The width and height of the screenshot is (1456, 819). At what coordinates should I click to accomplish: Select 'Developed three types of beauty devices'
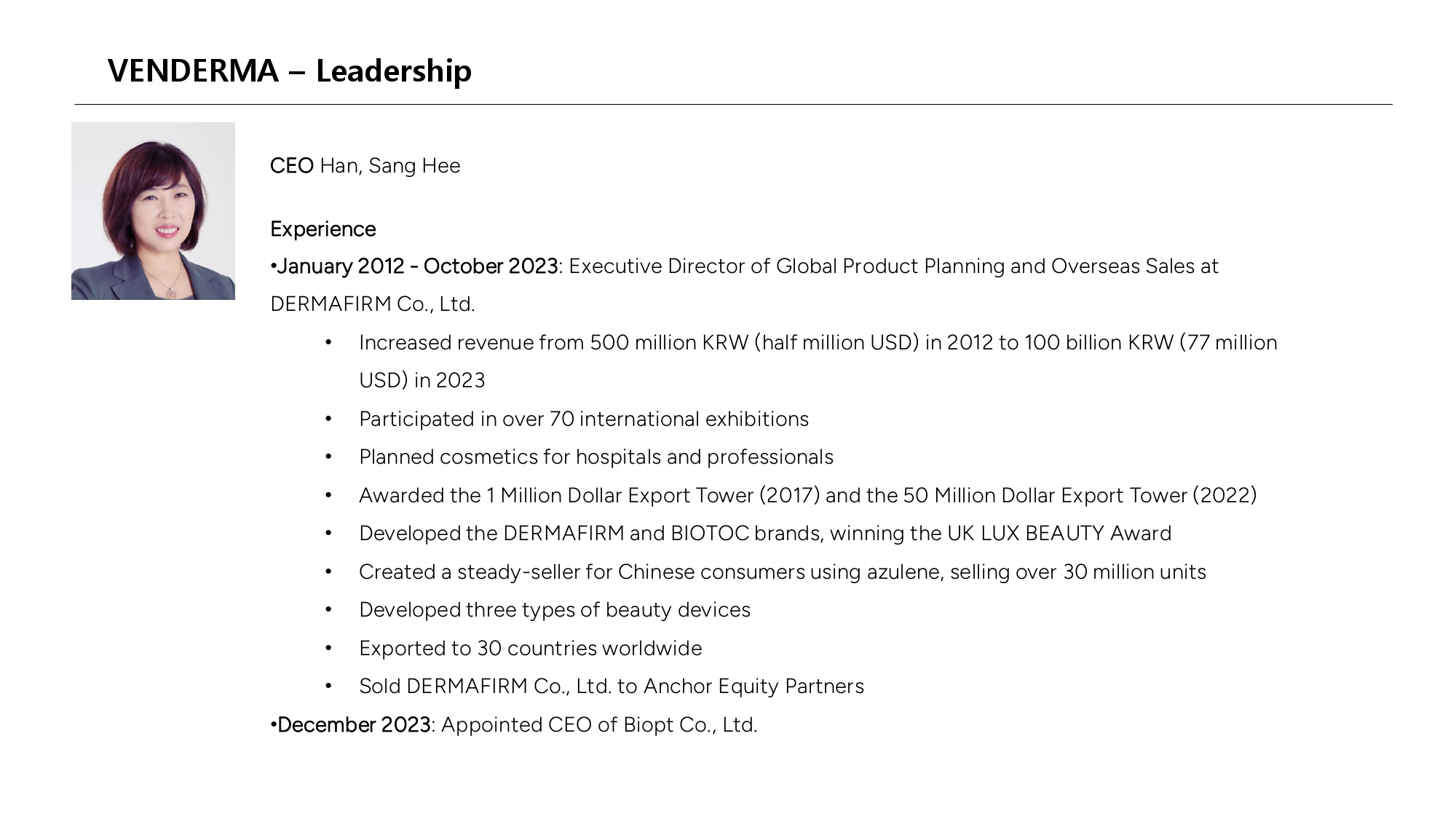555,610
